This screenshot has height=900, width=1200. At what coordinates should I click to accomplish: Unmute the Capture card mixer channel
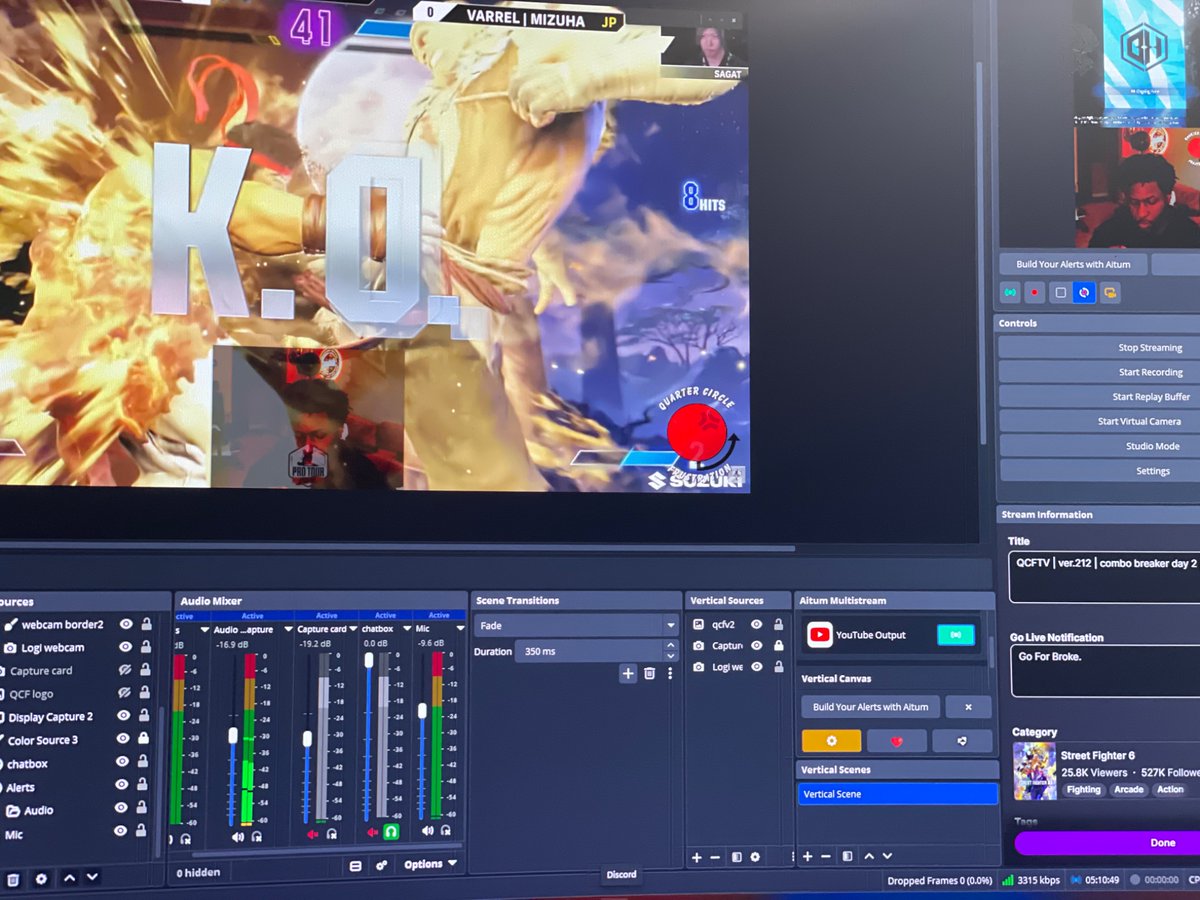(313, 834)
